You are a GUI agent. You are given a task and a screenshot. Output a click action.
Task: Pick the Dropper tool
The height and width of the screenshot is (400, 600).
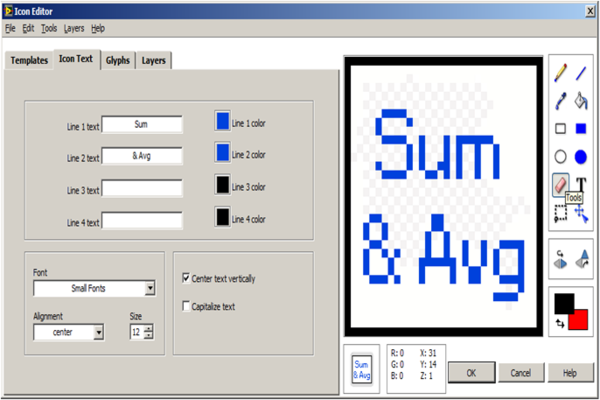(x=560, y=101)
